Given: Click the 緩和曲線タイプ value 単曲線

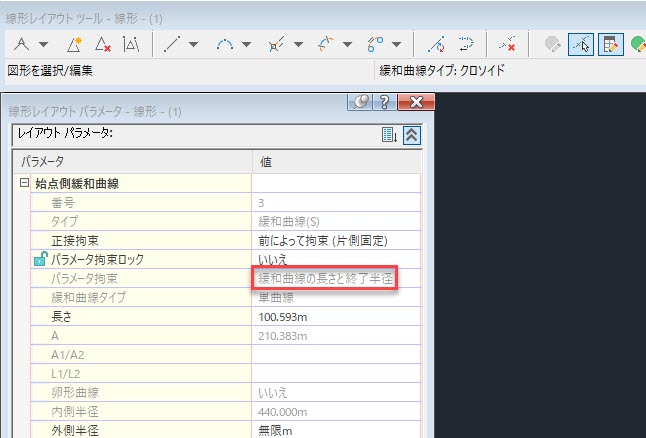Looking at the screenshot, I should tap(276, 297).
